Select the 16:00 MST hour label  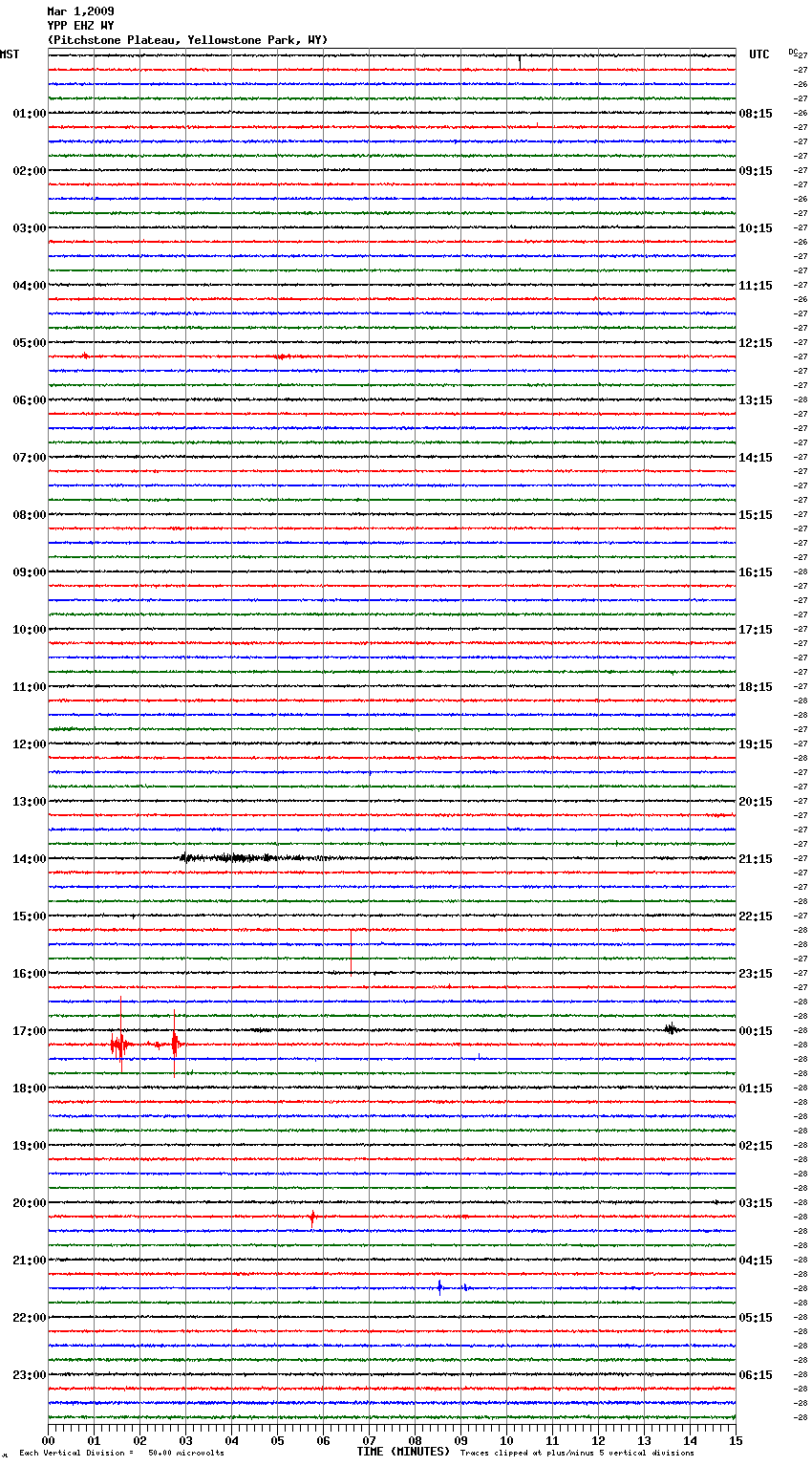[30, 974]
